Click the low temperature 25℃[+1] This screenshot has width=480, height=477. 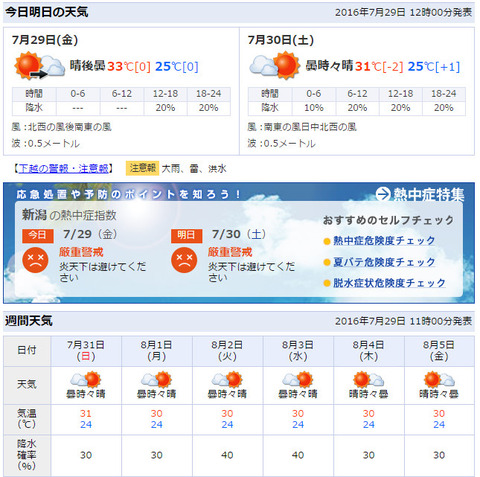coord(434,66)
